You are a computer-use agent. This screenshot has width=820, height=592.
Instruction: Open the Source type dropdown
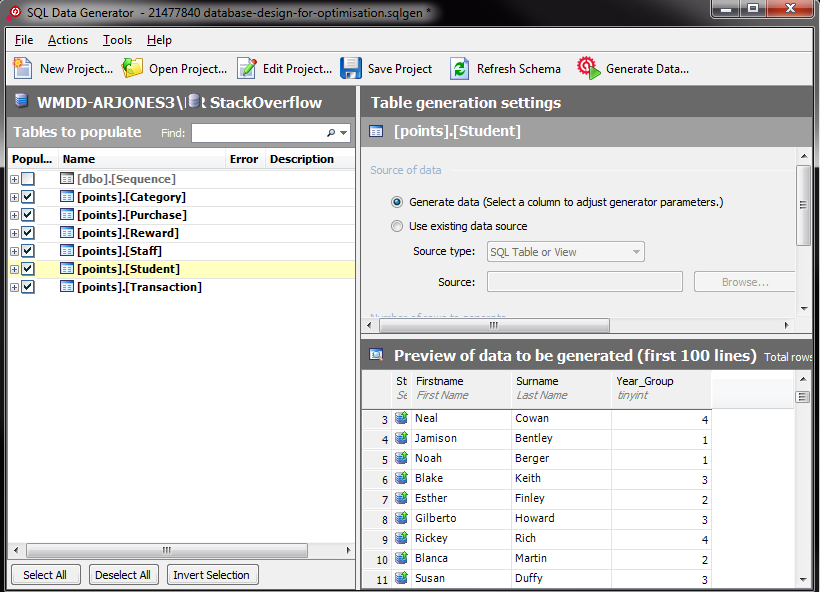[565, 252]
